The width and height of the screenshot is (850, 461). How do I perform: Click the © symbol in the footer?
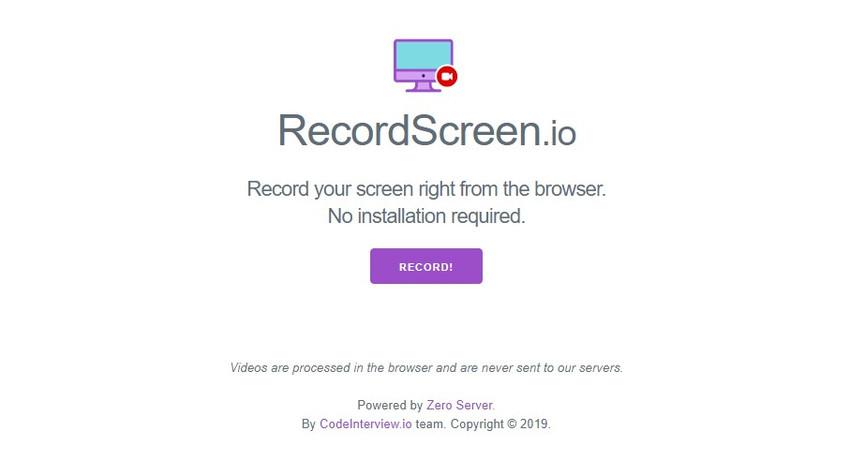pos(511,424)
